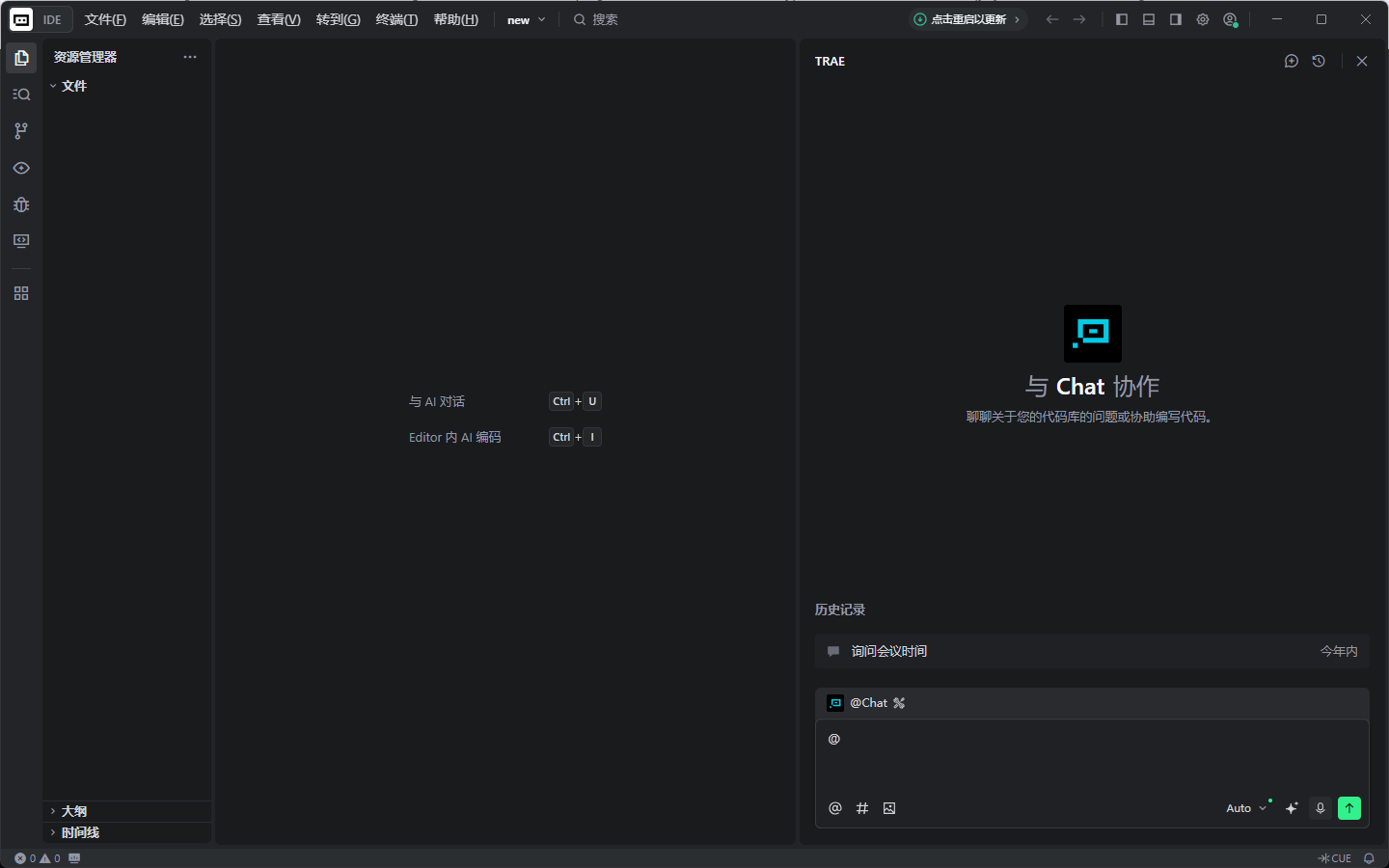1389x868 pixels.
Task: Collapse the 文件 section
Action: click(x=127, y=86)
